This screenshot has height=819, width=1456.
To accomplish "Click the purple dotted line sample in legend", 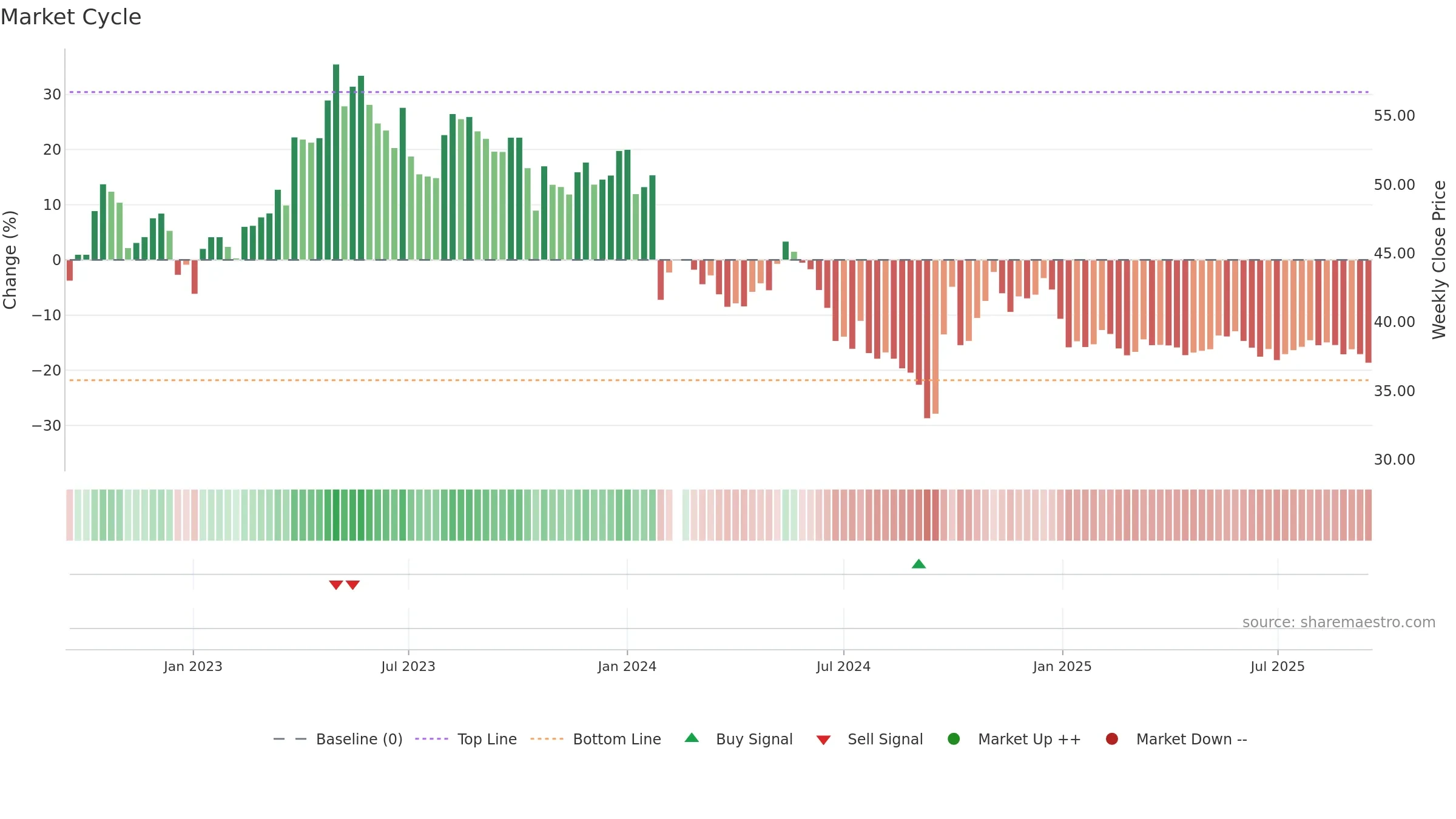I will click(431, 739).
